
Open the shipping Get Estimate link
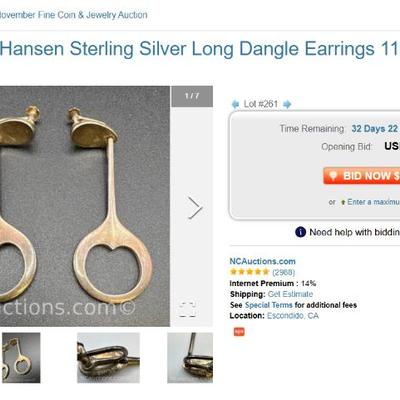coord(290,294)
